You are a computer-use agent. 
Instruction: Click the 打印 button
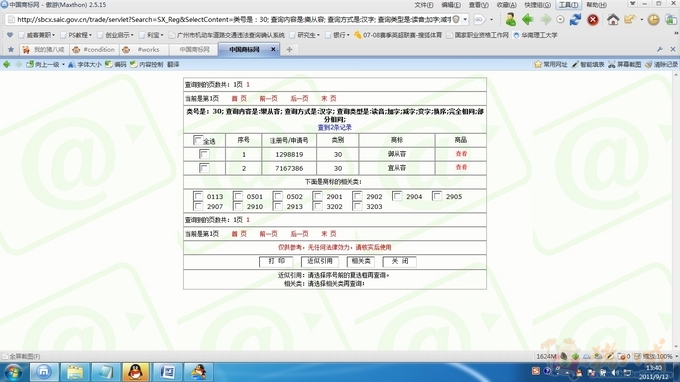pos(276,261)
